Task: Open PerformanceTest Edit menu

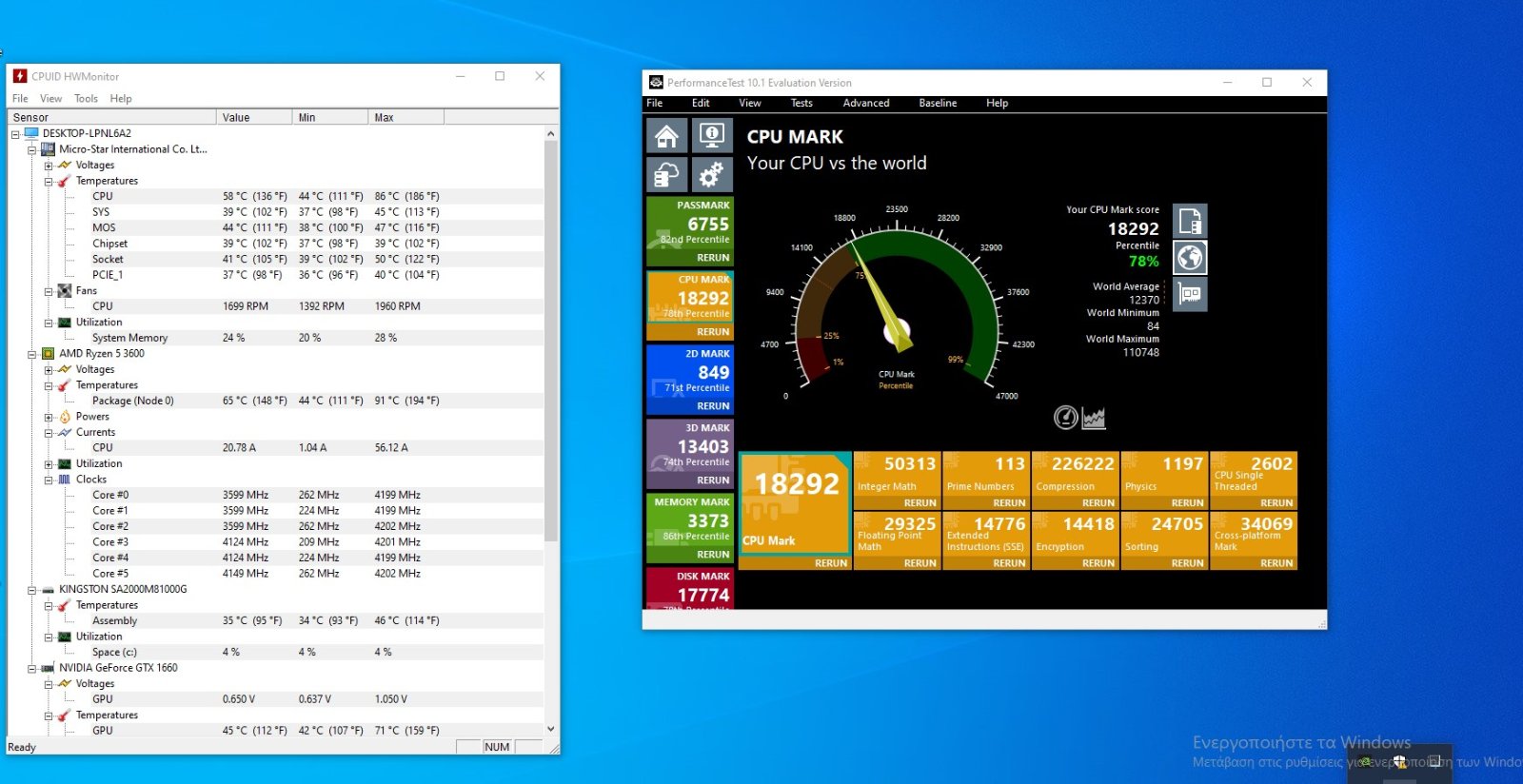Action: tap(701, 103)
